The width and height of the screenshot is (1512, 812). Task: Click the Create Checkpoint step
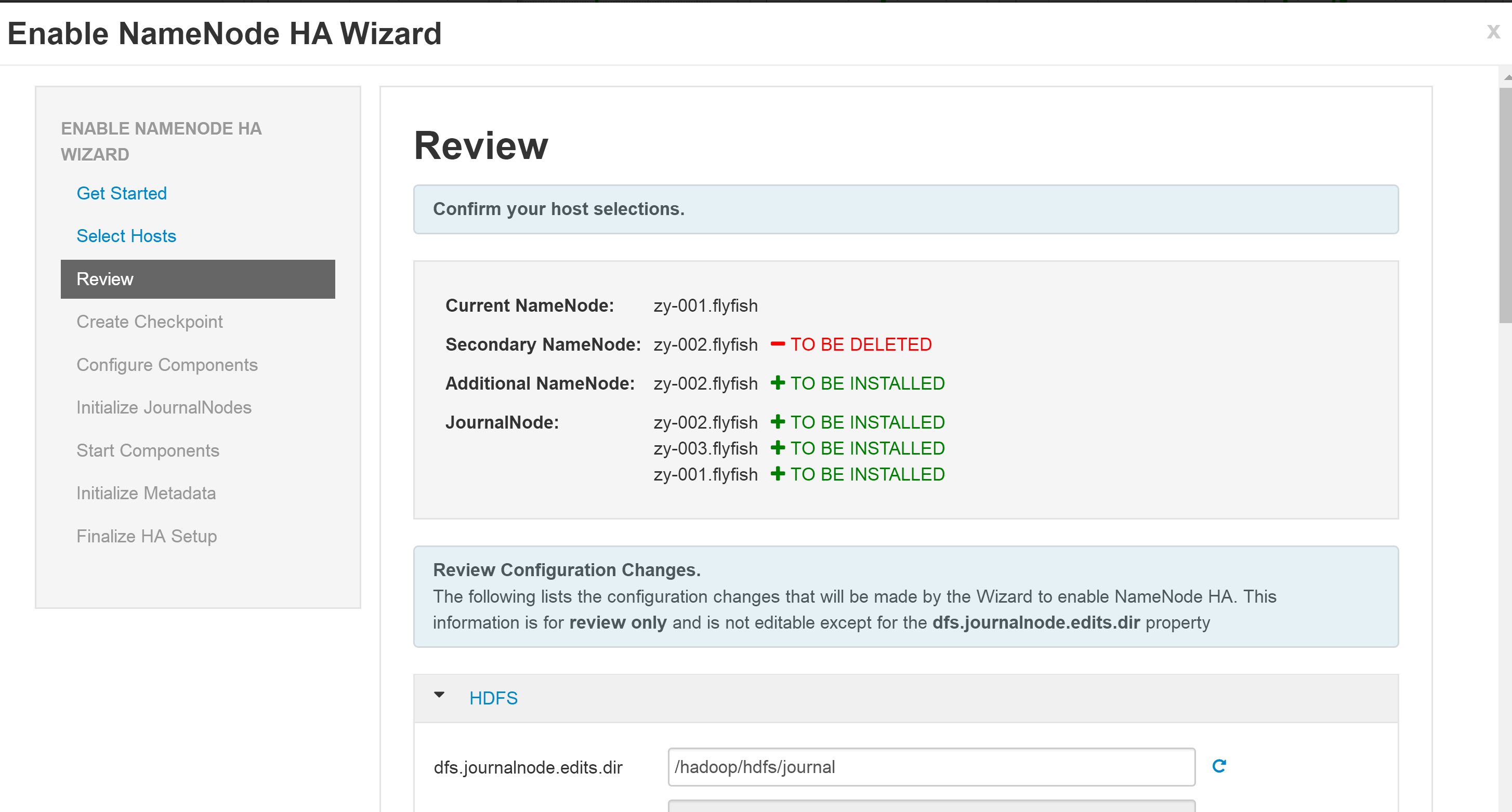coord(149,321)
